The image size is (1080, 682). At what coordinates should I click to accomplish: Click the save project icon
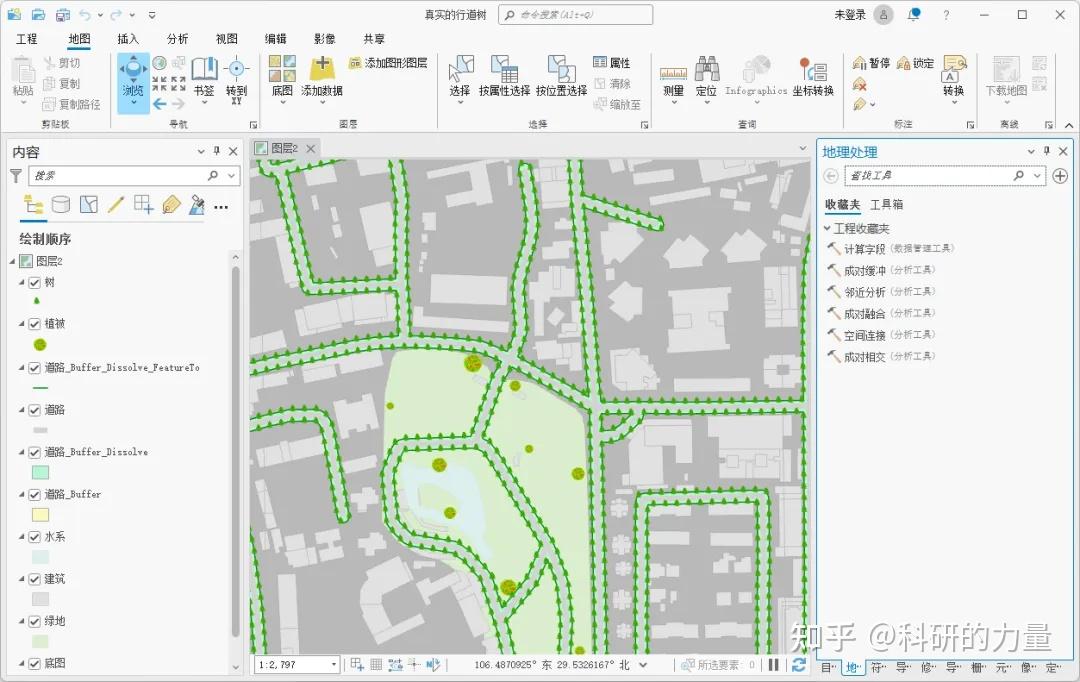(63, 14)
